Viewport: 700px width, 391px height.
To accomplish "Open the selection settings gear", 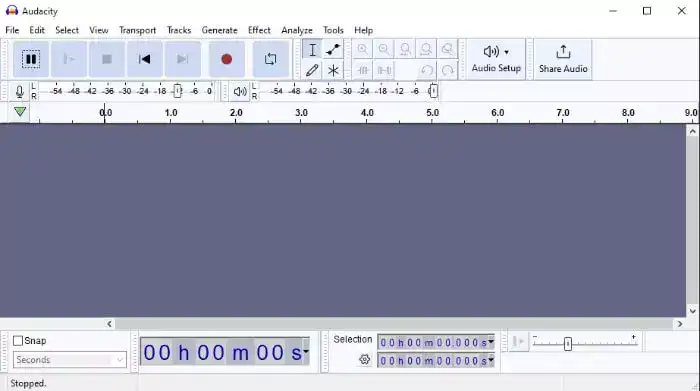I will tap(365, 359).
